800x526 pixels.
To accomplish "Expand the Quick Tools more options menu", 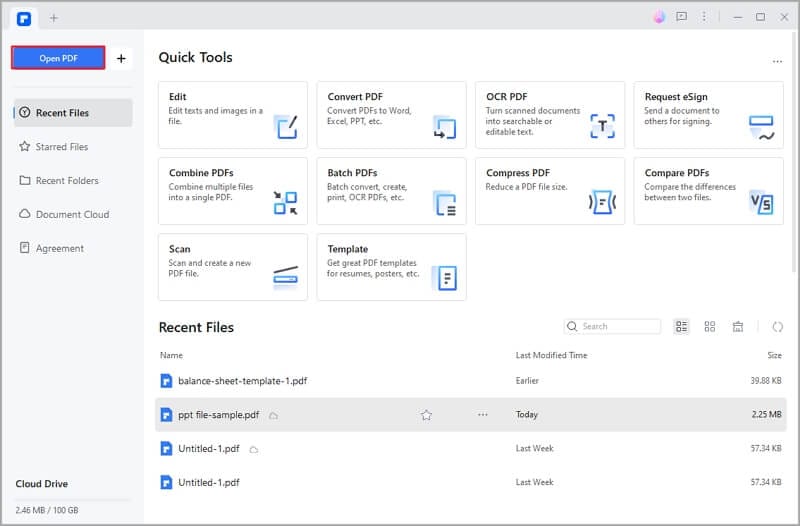I will click(x=777, y=62).
